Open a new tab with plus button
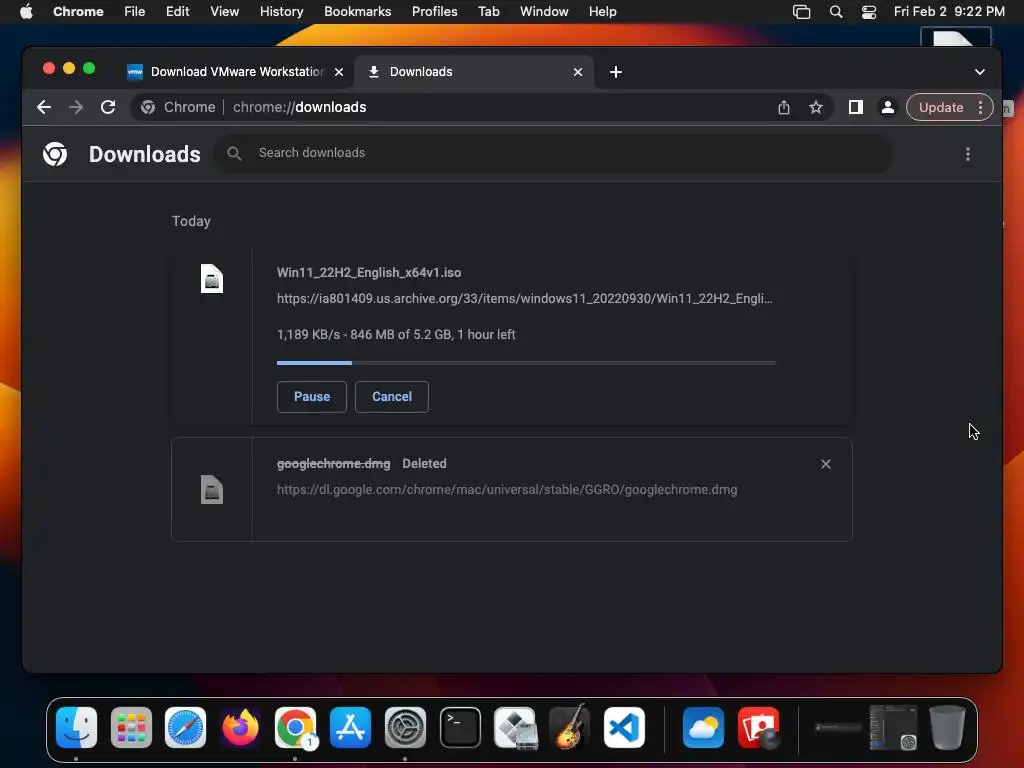Viewport: 1024px width, 768px height. coord(616,72)
